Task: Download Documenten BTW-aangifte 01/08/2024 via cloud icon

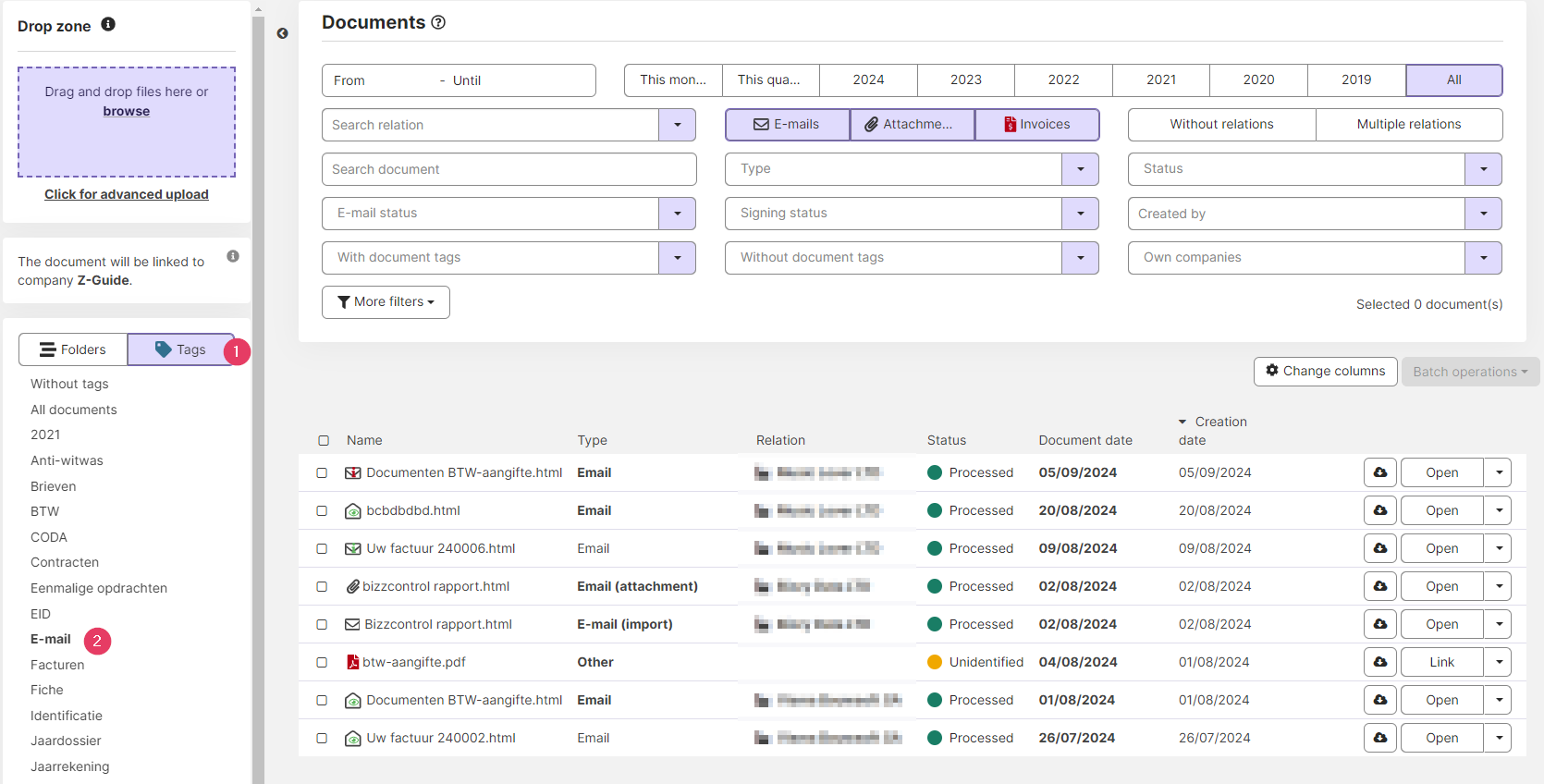Action: (x=1379, y=700)
